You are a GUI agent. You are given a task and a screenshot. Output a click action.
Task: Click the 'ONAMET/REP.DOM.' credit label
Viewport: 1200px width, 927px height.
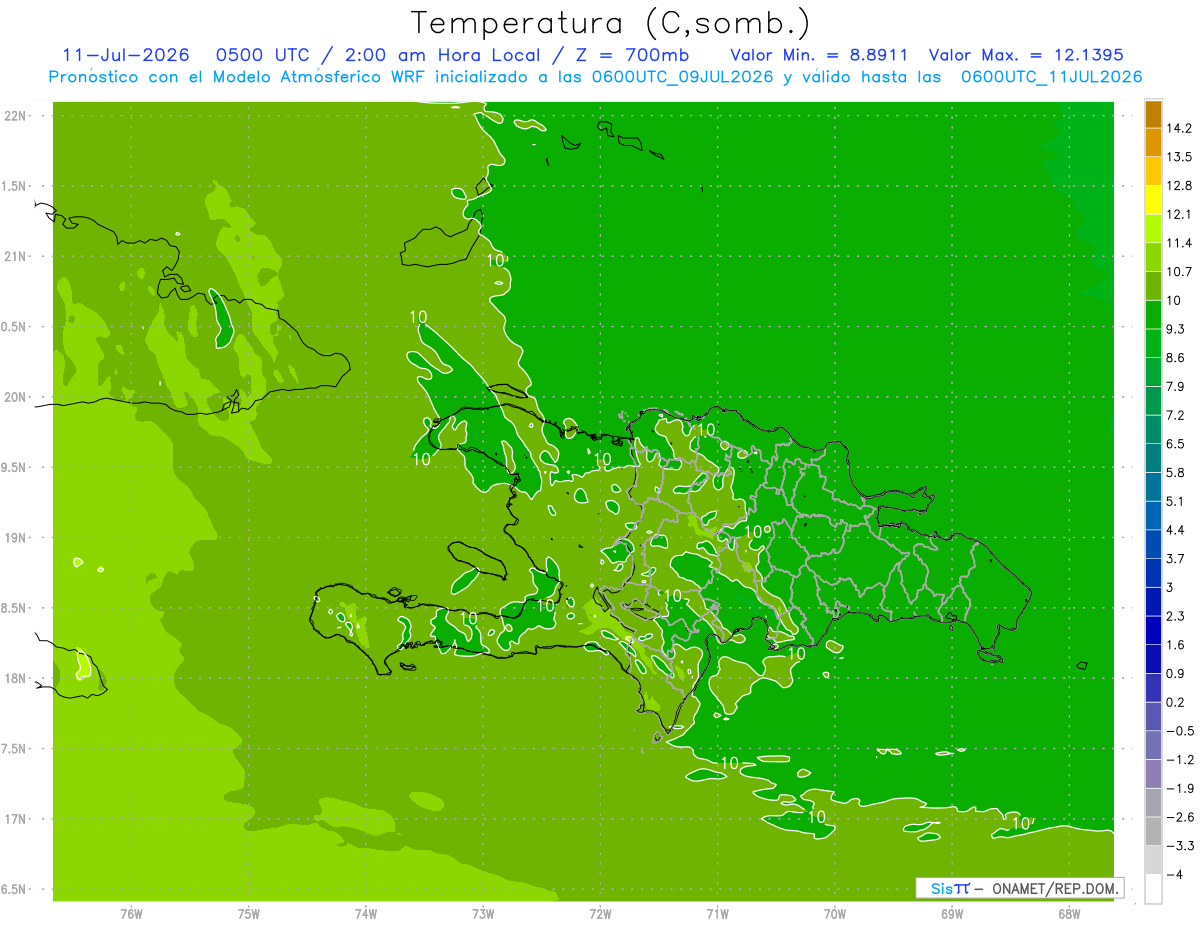[1054, 888]
